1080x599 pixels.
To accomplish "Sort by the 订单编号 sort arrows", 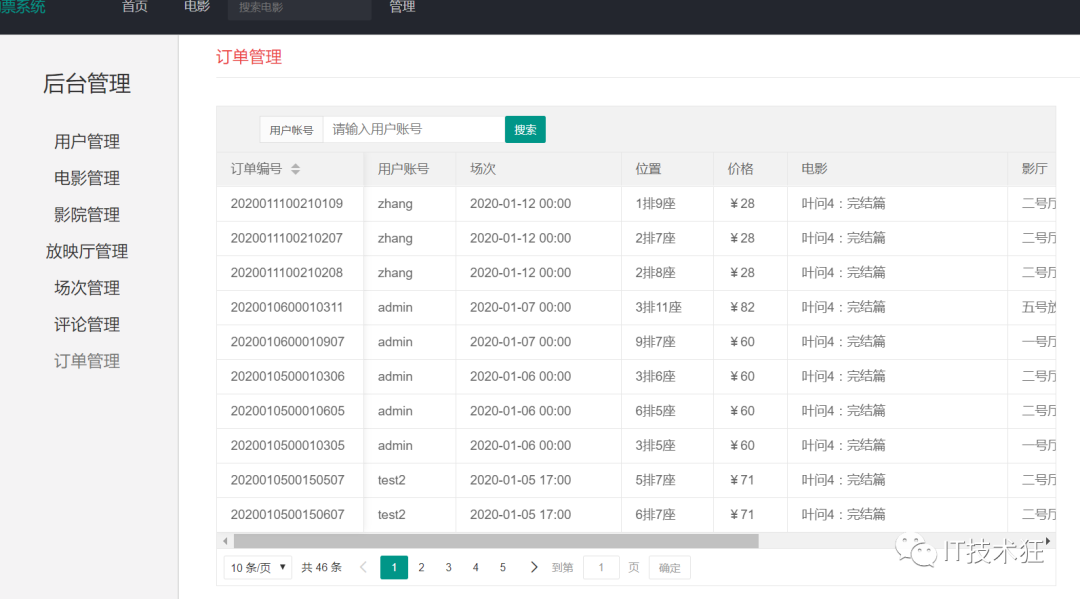I will click(295, 169).
